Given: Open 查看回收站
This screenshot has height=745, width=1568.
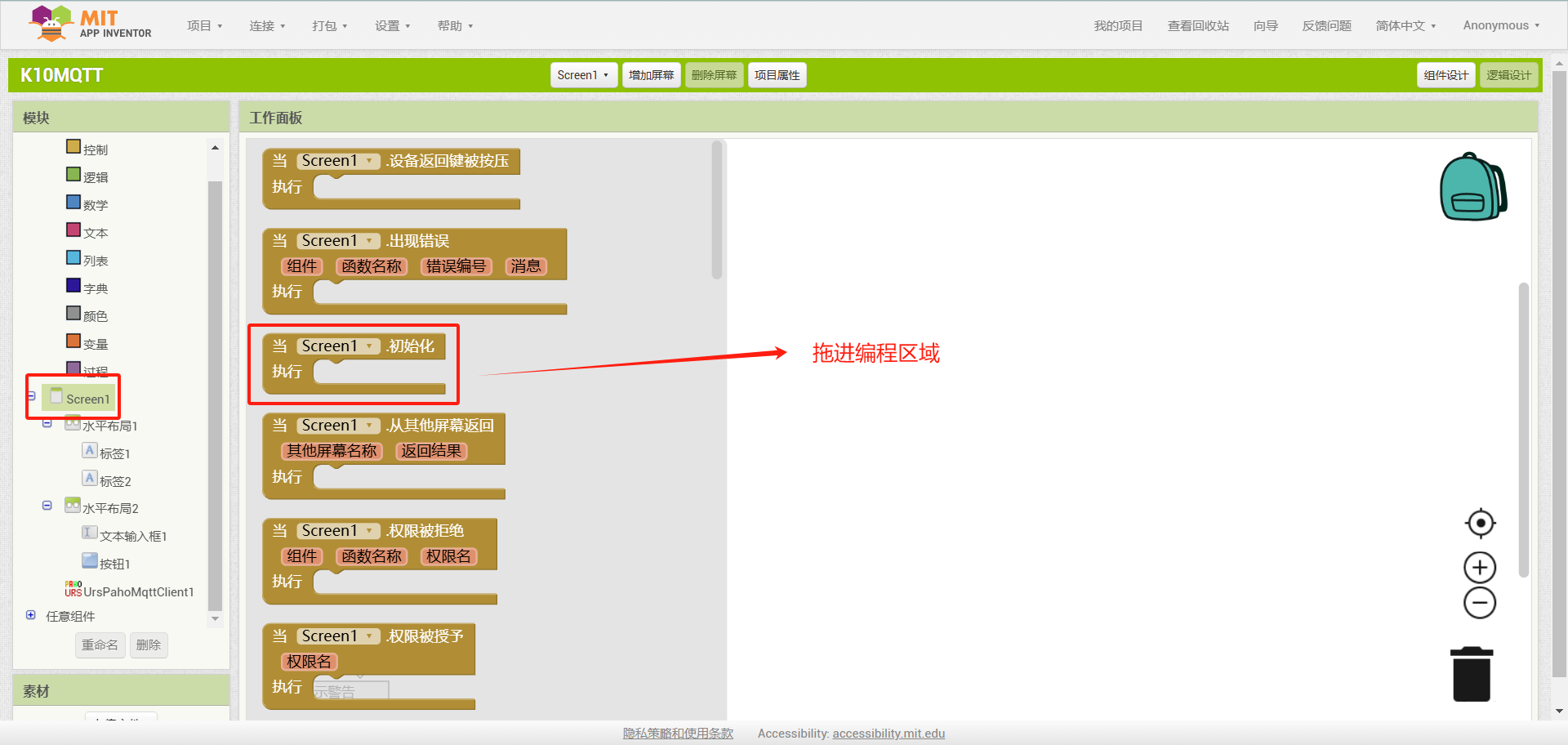Looking at the screenshot, I should click(1198, 26).
